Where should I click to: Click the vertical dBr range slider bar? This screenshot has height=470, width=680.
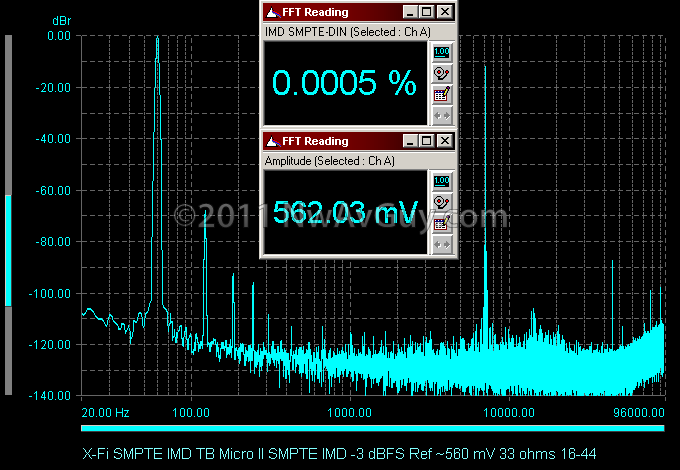pyautogui.click(x=8, y=215)
